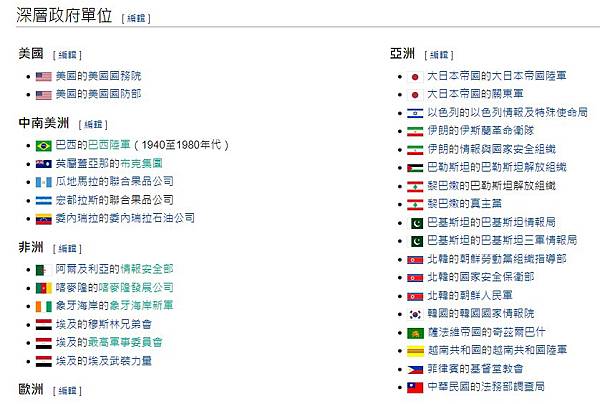Open the 美國國務院 link

114,76
